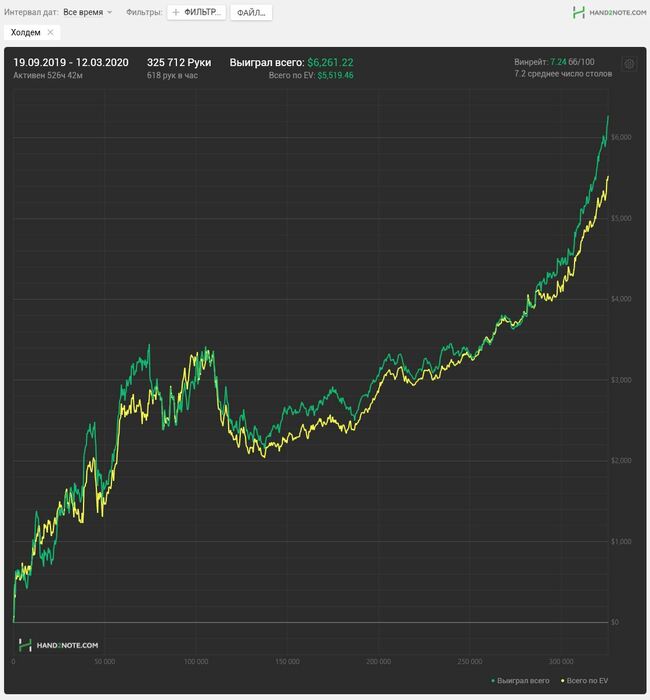Toggle the Выиграл всего legend series
The height and width of the screenshot is (700, 650).
pos(520,681)
